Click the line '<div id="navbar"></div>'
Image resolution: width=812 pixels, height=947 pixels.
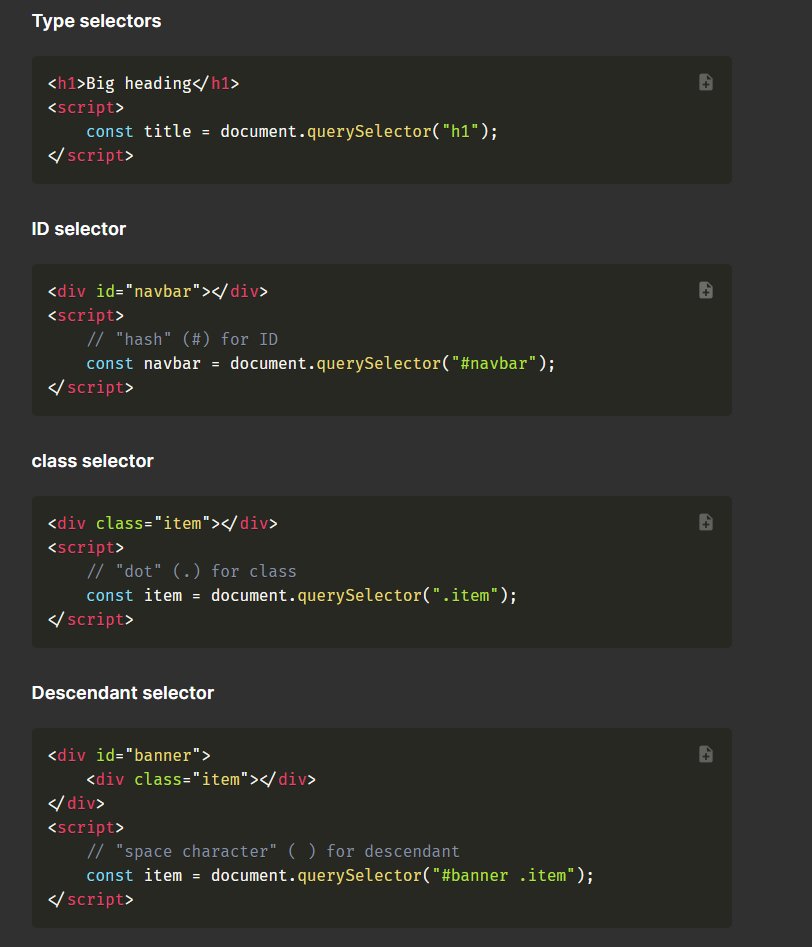point(158,291)
